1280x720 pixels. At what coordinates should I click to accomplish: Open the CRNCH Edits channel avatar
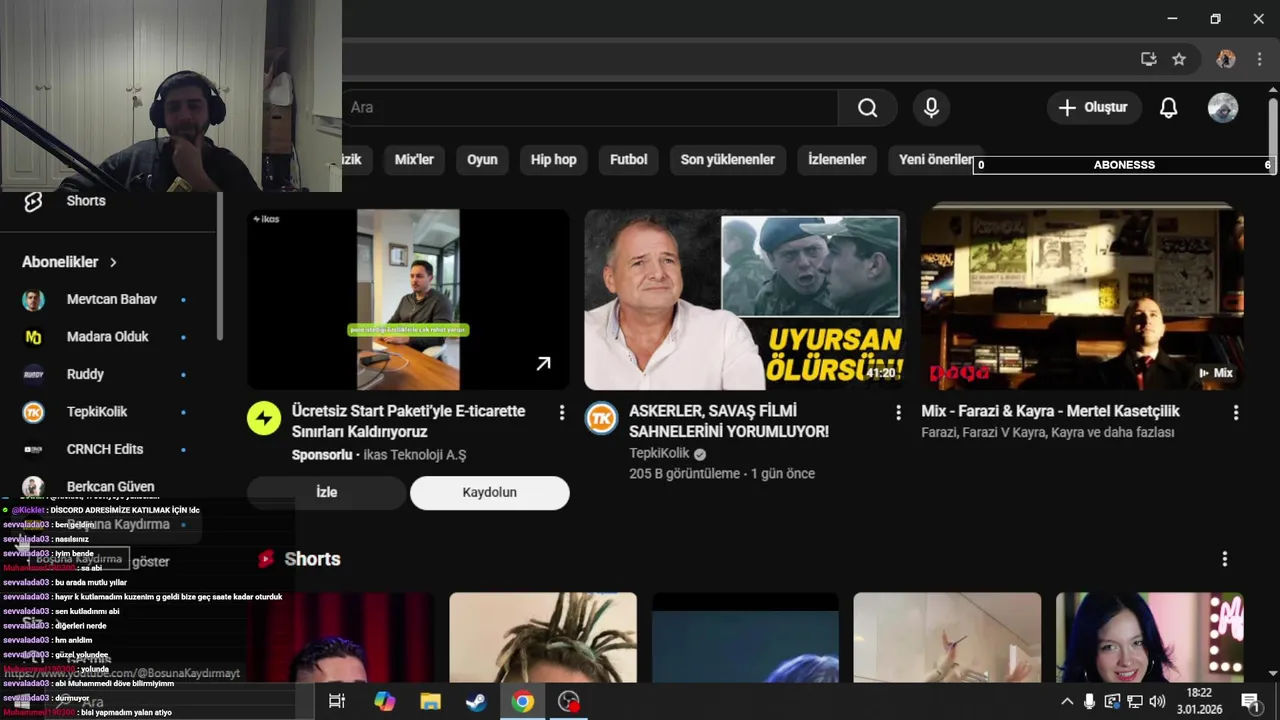[x=33, y=449]
